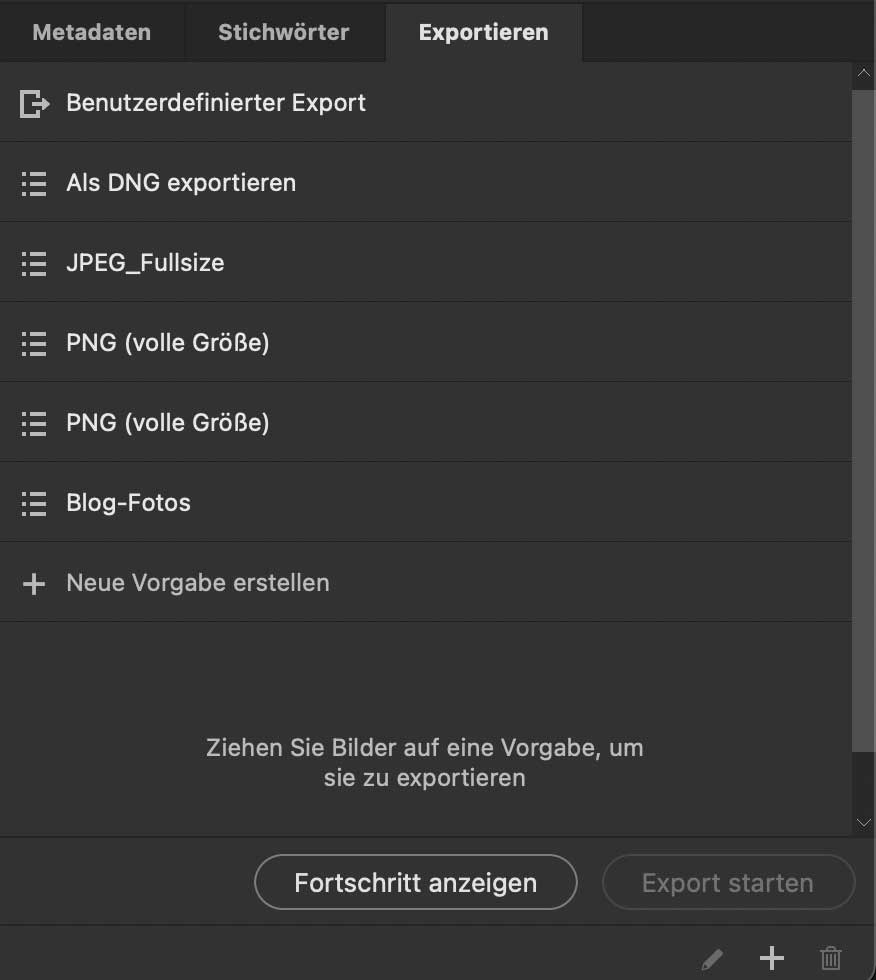Click the scrollbar down arrow of preset list
This screenshot has width=876, height=980.
tap(864, 822)
